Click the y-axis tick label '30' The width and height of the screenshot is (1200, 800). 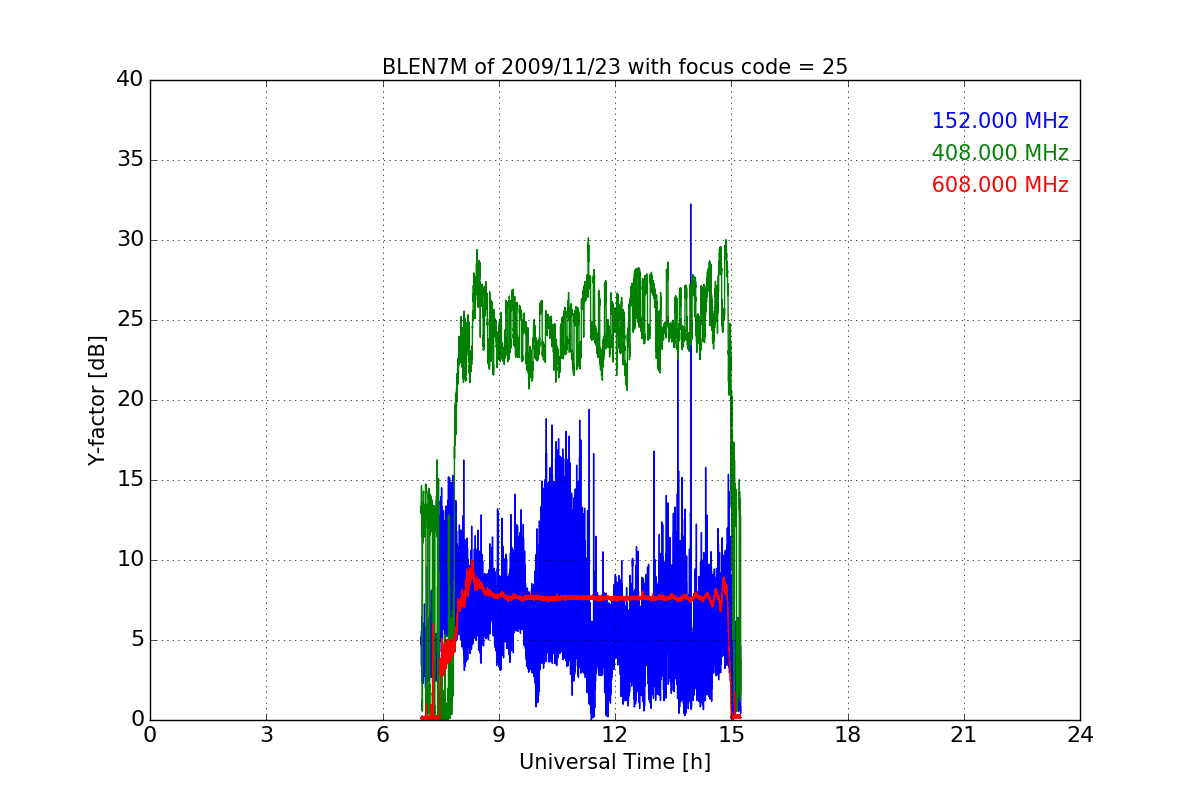click(x=130, y=240)
